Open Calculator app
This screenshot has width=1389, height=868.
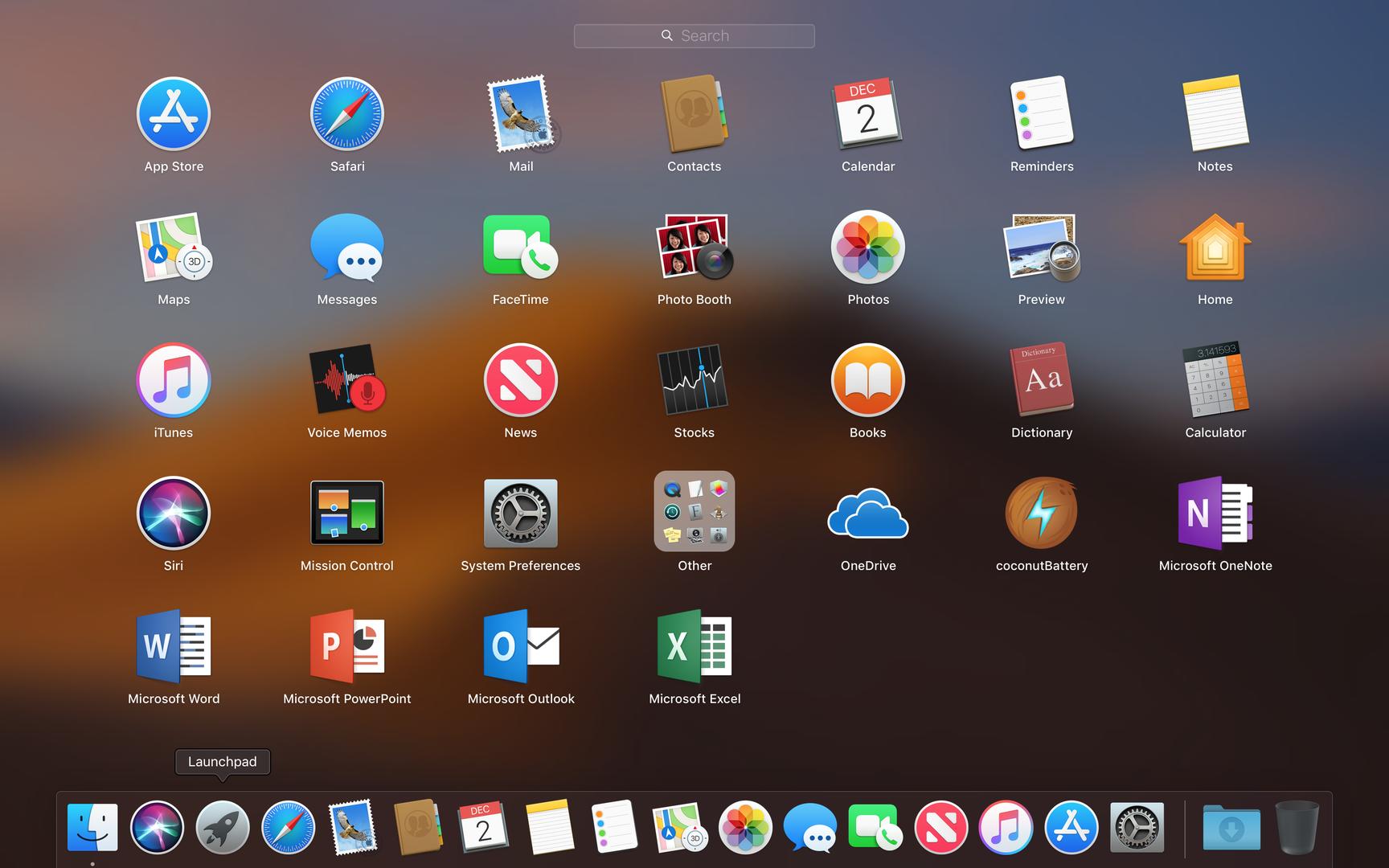(x=1215, y=380)
